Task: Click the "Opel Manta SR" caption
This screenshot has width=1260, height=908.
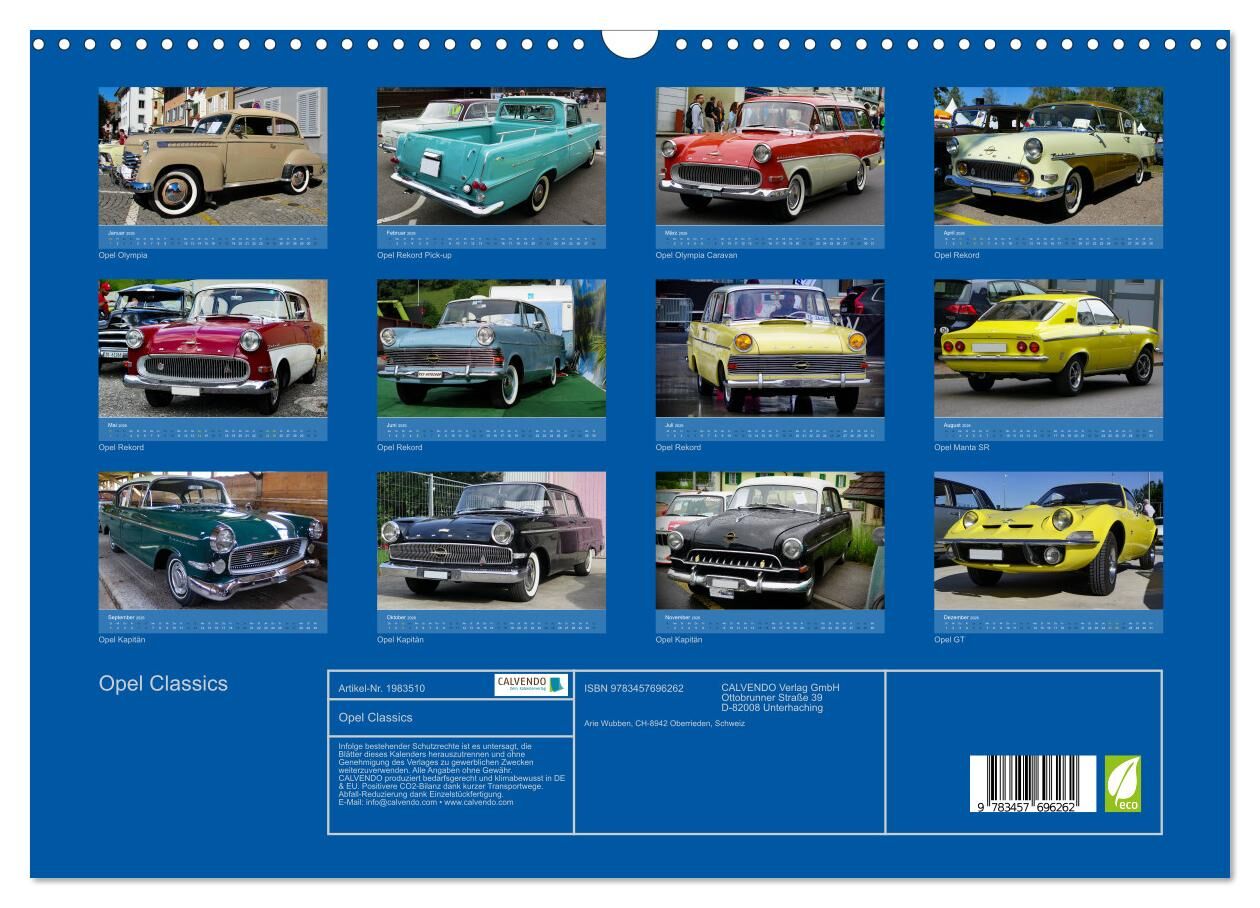Action: 962,447
